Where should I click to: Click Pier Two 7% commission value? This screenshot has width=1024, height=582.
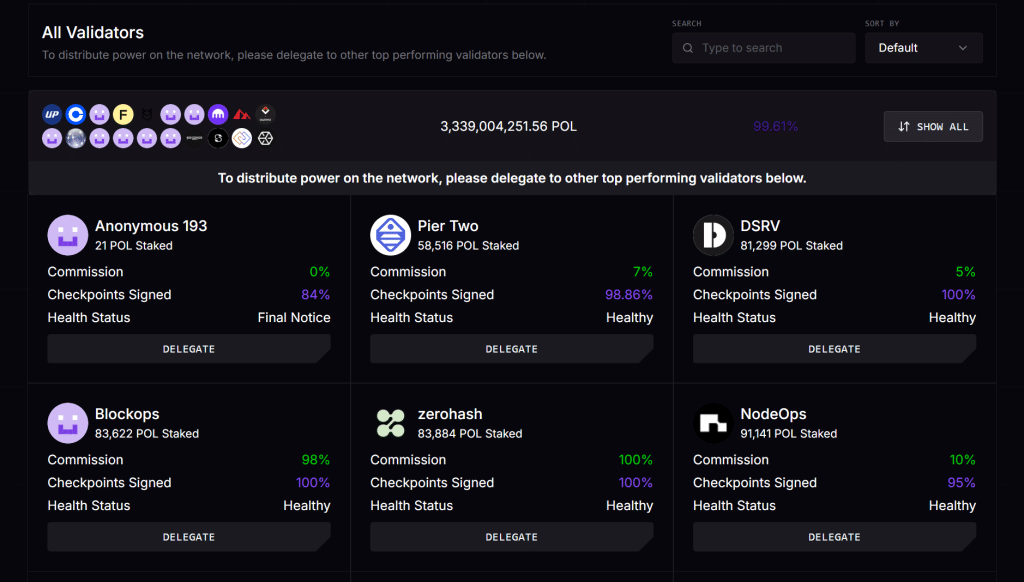[x=643, y=272]
